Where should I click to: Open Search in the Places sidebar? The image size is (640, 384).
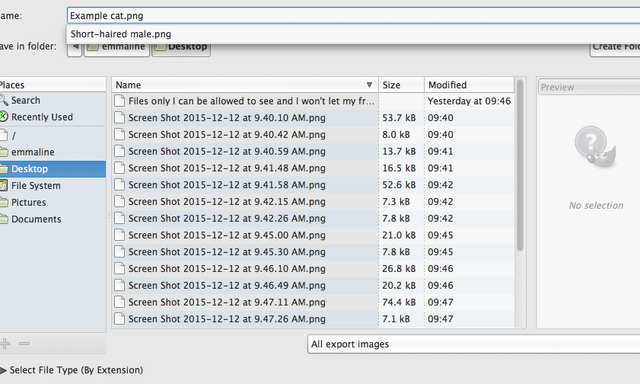(x=53, y=100)
